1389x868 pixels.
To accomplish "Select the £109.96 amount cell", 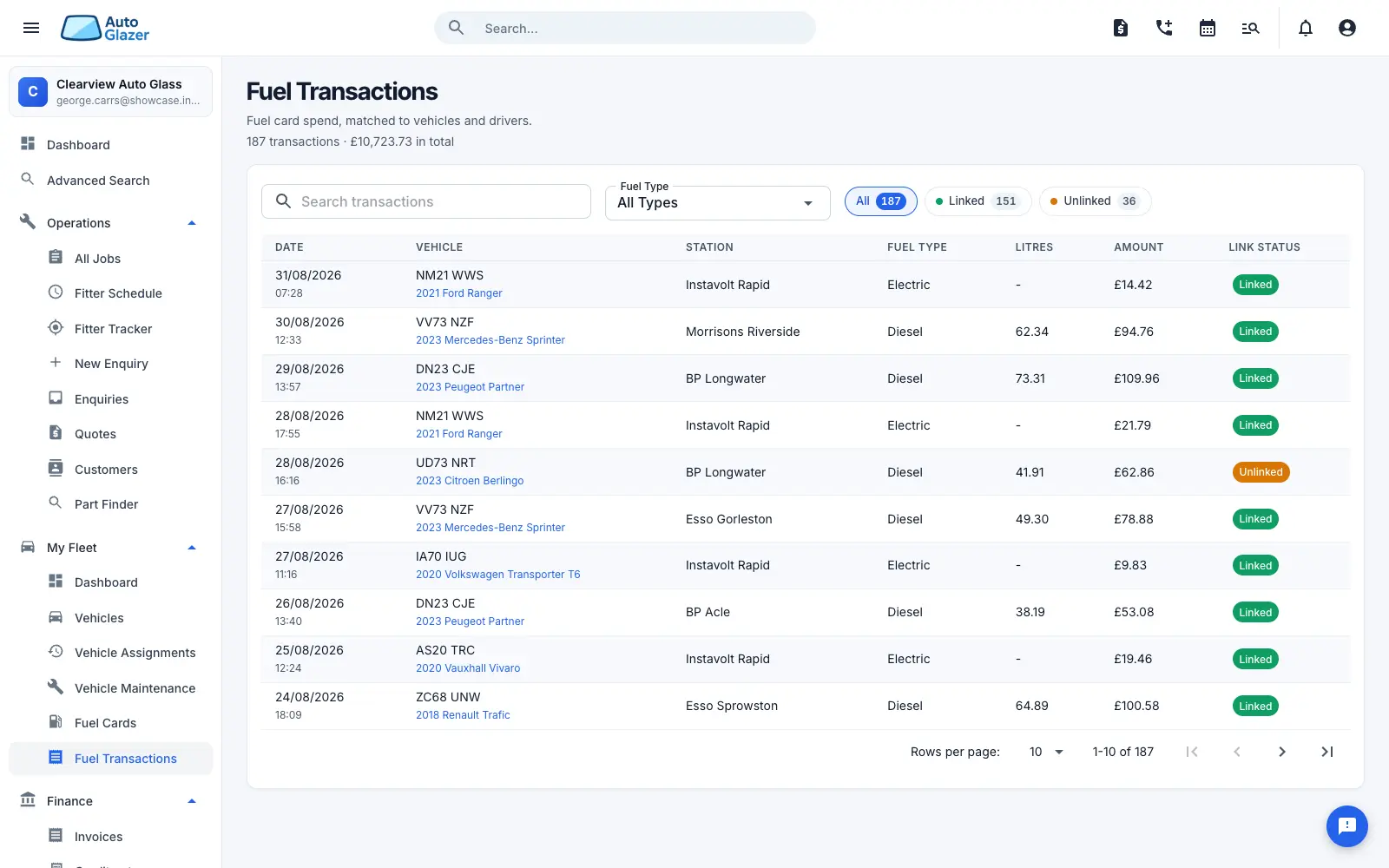I will click(1136, 378).
